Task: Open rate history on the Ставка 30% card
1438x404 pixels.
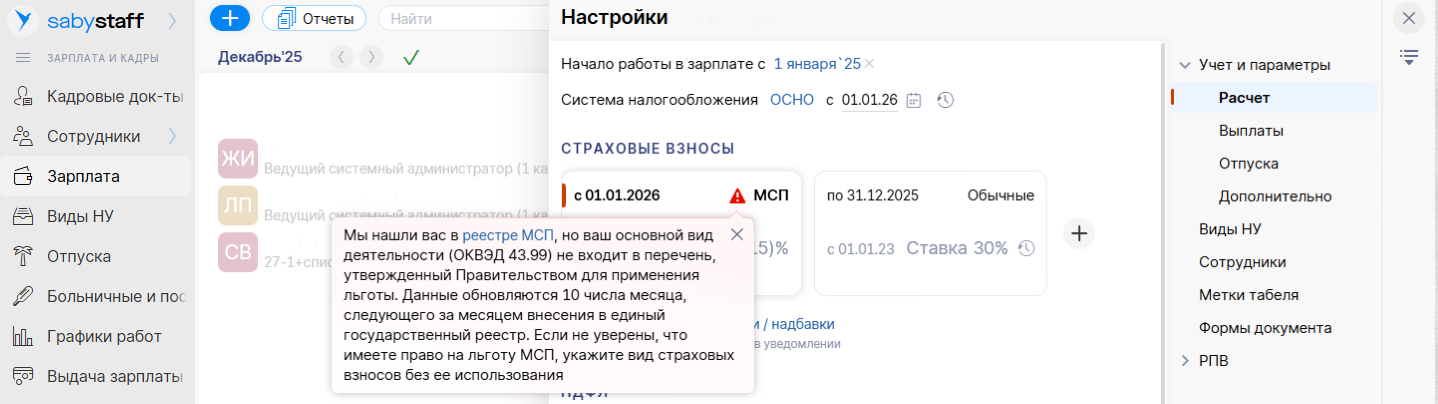Action: coord(1026,249)
